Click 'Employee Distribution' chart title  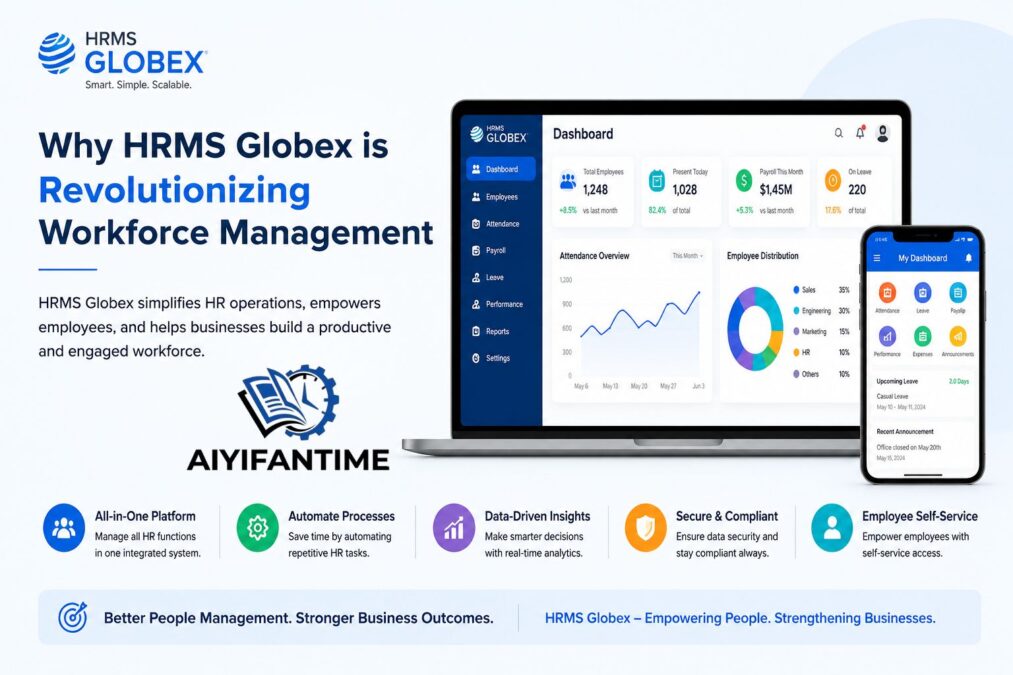coord(762,256)
